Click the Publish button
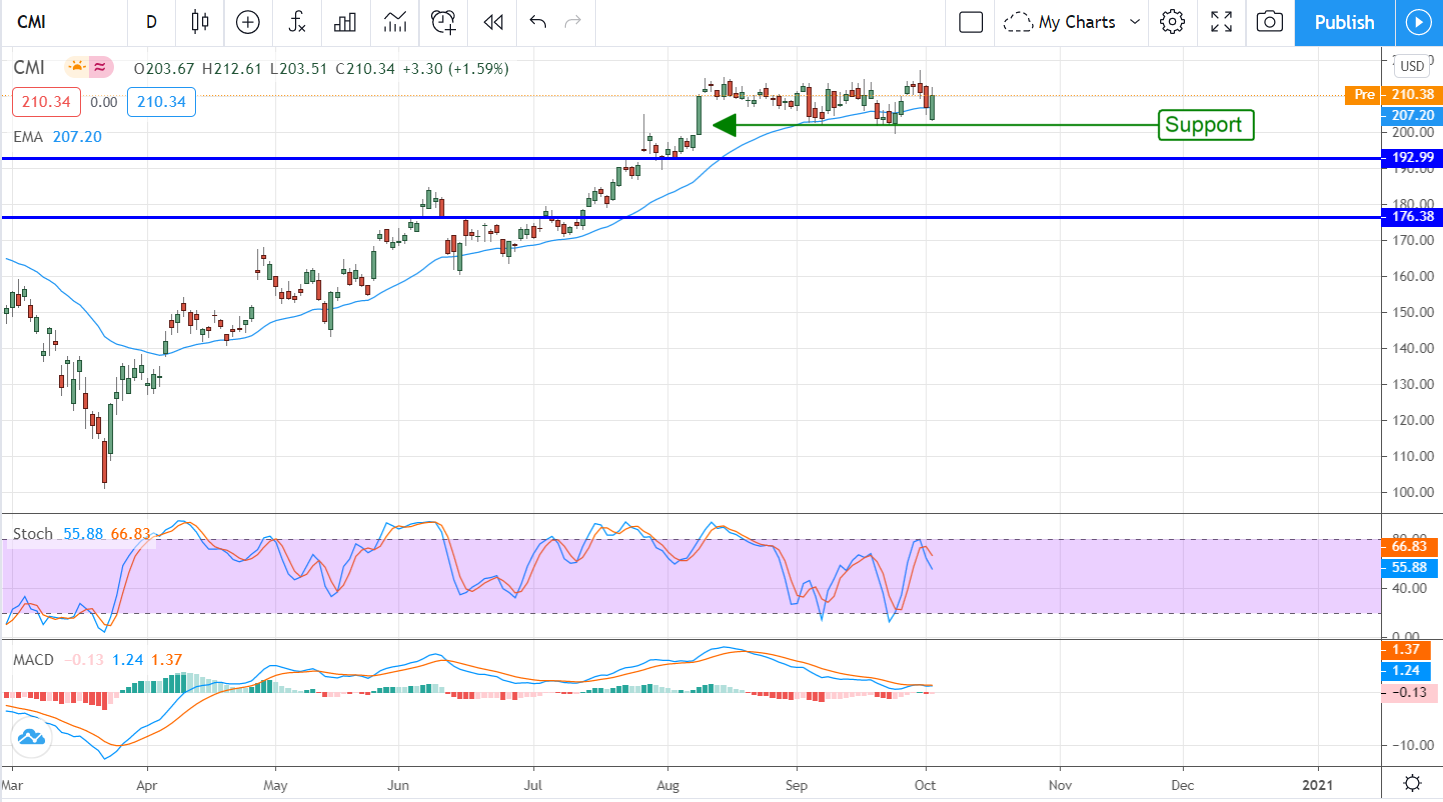The image size is (1443, 802). pos(1343,22)
